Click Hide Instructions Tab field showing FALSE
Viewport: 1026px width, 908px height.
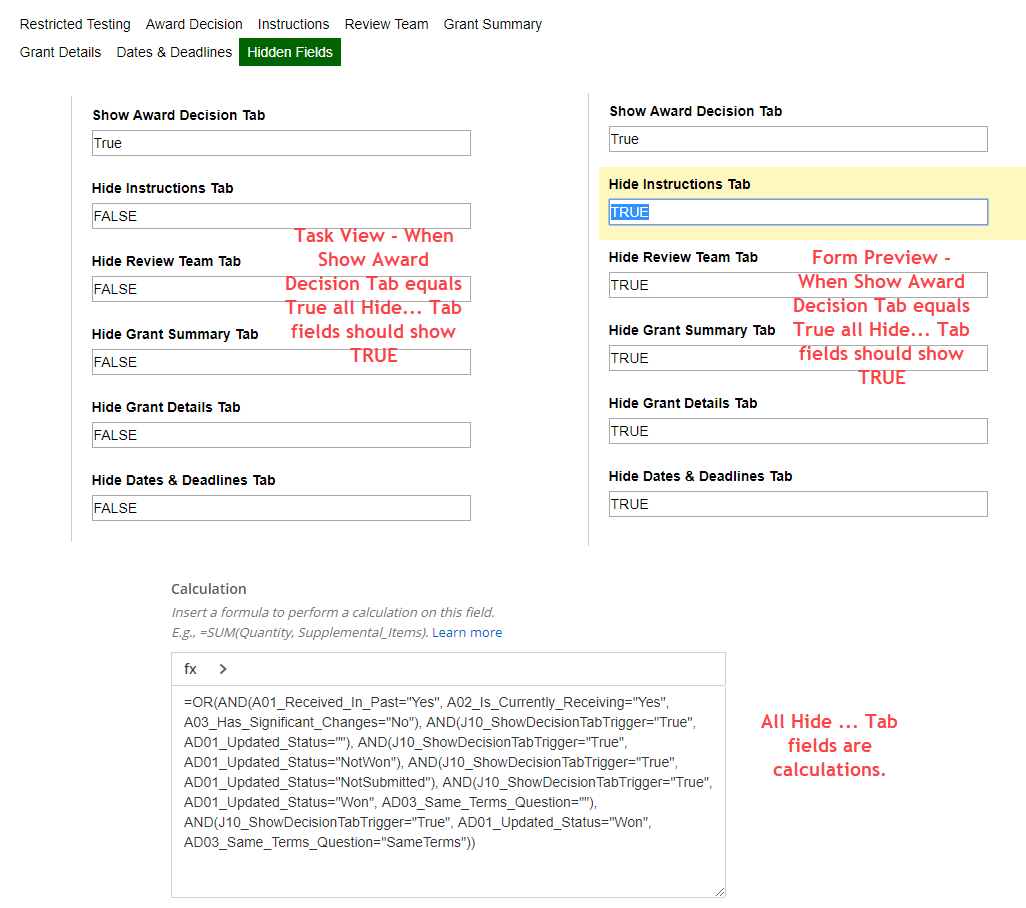coord(281,216)
